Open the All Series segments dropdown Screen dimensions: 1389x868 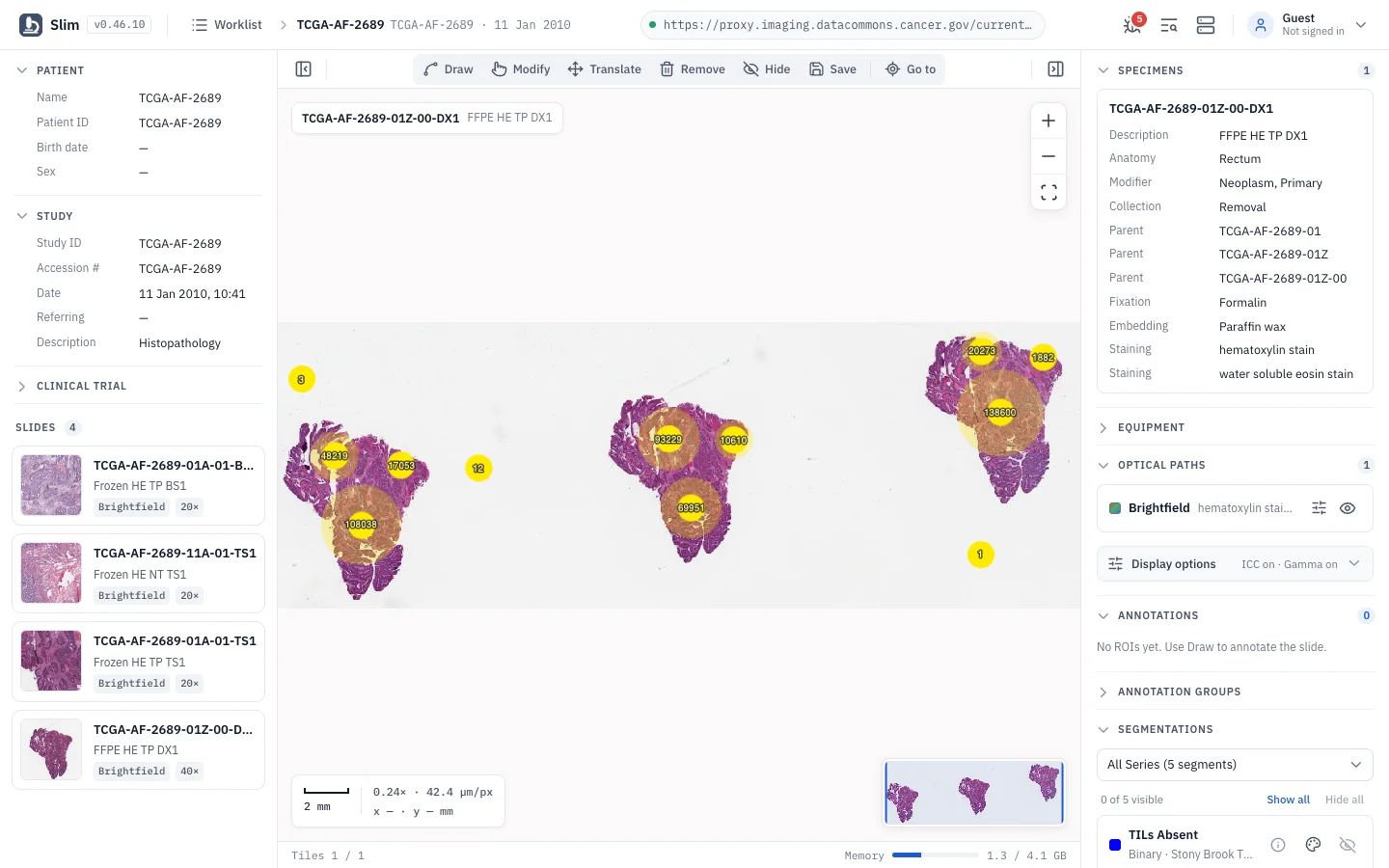[x=1235, y=765]
